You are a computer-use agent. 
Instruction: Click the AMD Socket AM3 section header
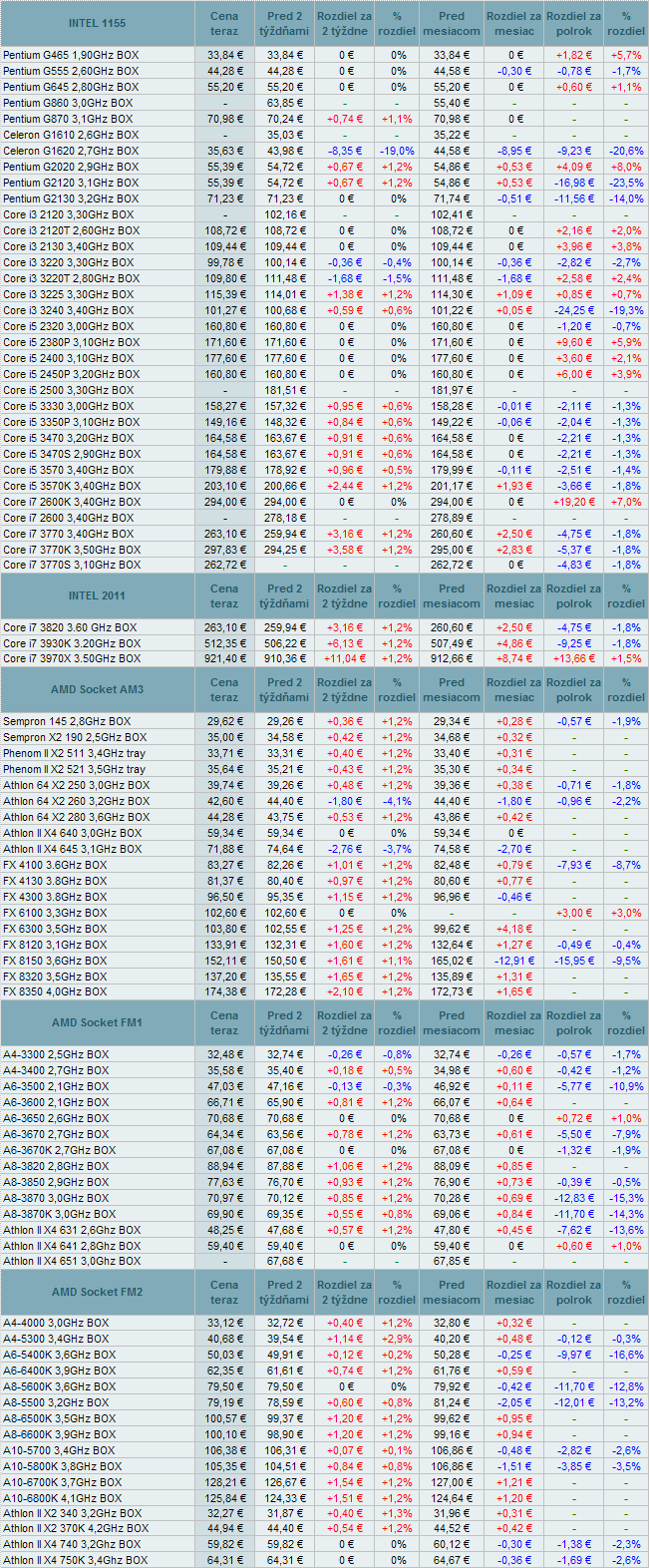97,690
